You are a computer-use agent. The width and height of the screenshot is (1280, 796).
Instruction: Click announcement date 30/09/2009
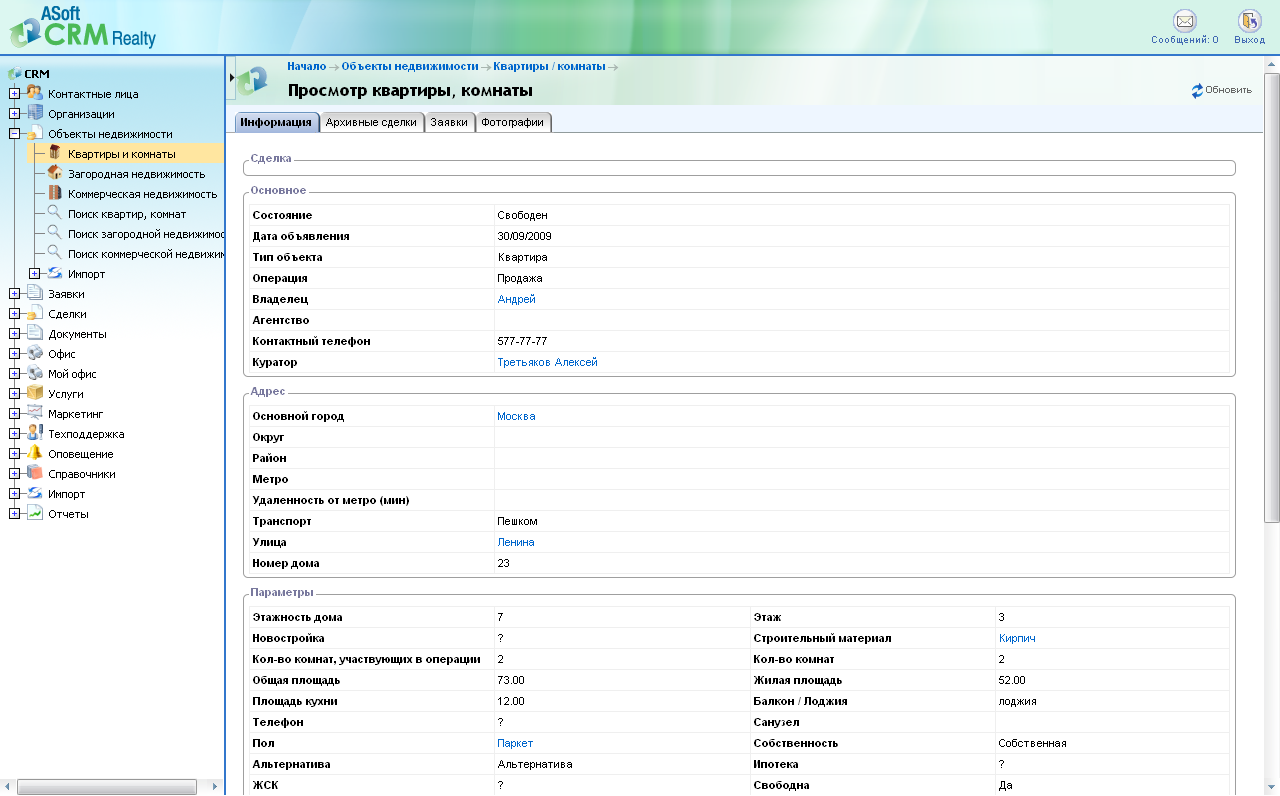pos(524,236)
